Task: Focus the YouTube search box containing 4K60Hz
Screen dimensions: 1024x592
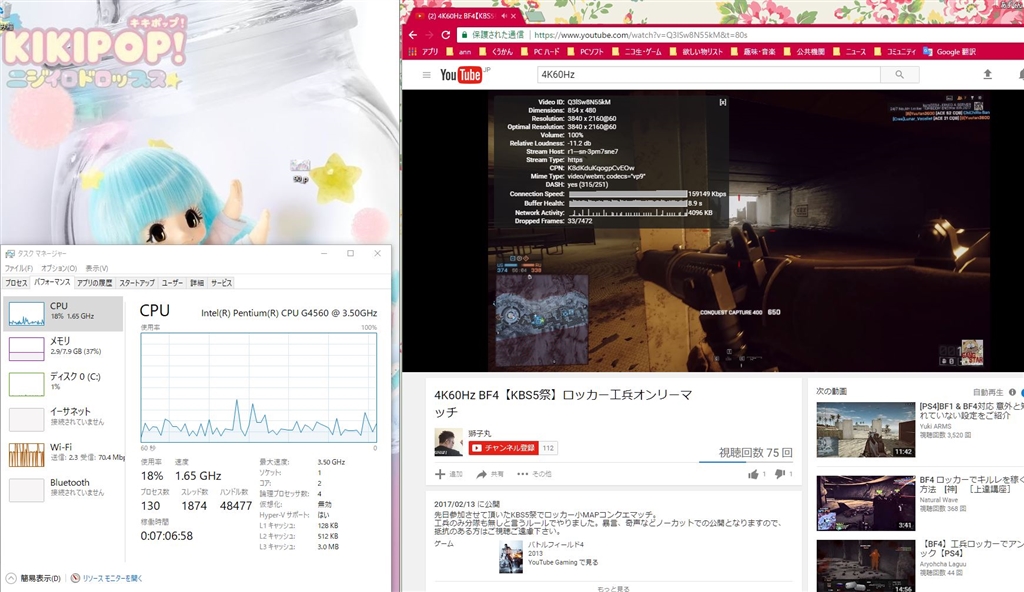Action: pos(709,74)
